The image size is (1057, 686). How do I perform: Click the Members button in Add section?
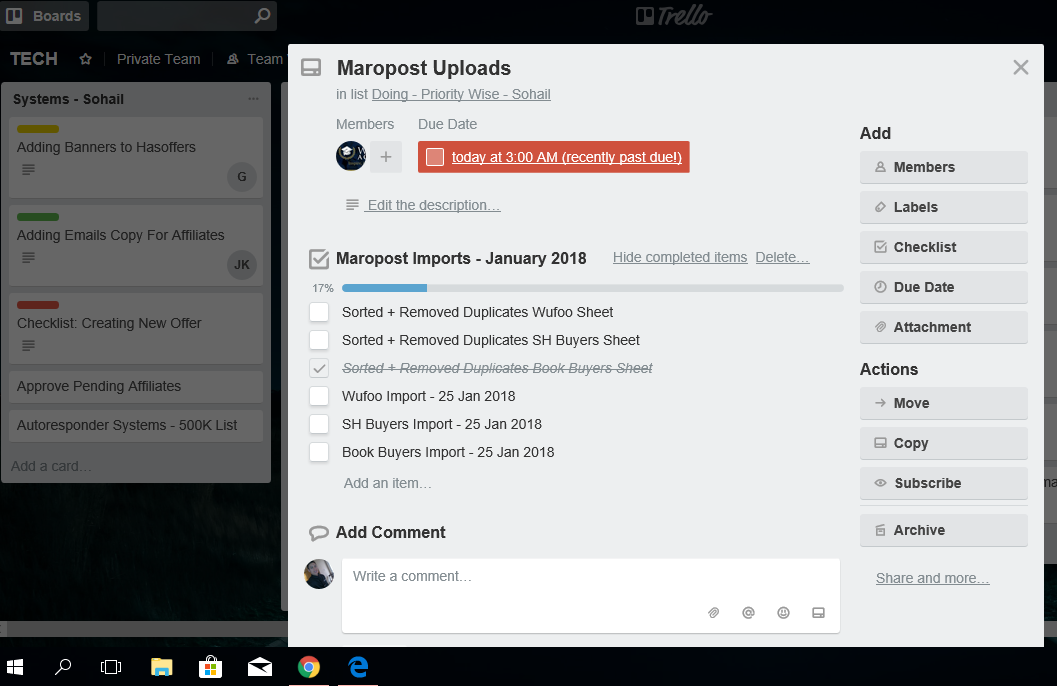tap(944, 167)
